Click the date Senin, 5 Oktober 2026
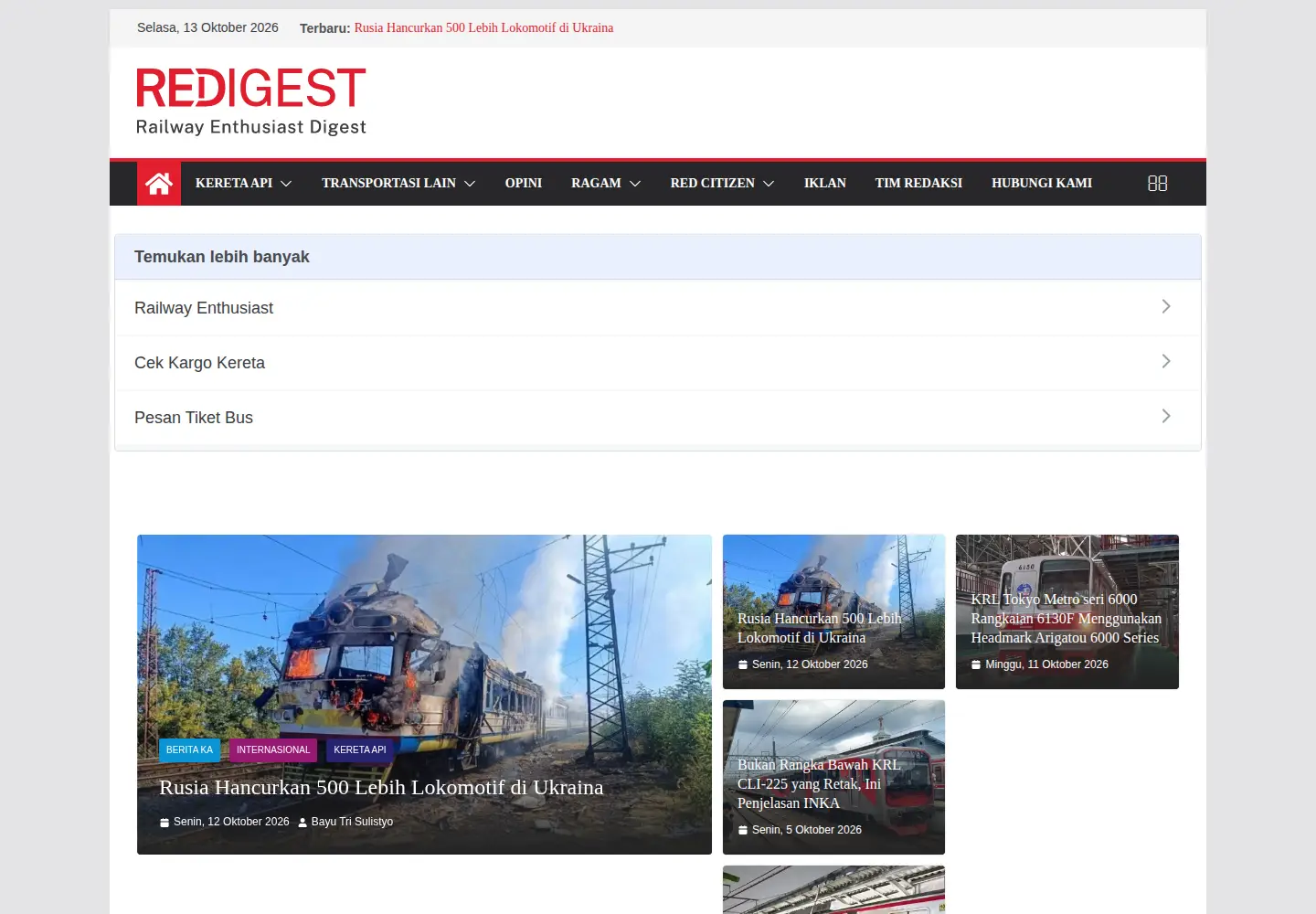The image size is (1316, 914). [807, 830]
